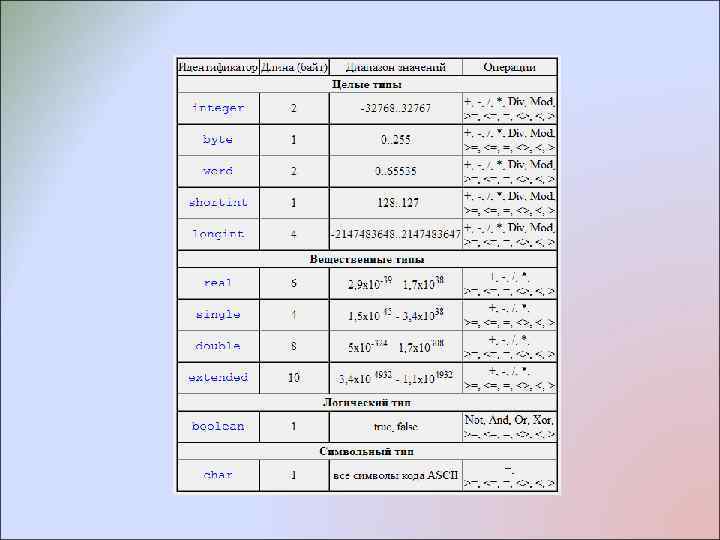Select the range '0..255'
720x540 pixels.
pos(395,140)
